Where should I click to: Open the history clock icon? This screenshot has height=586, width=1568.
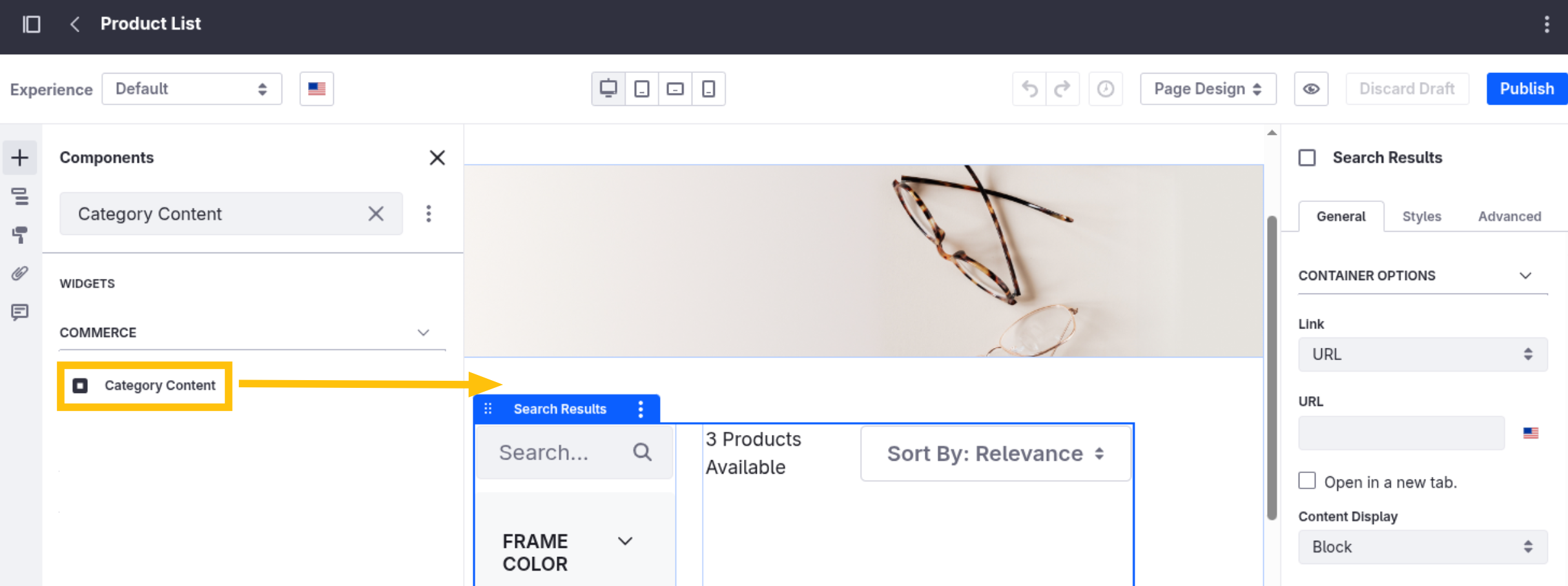pos(1106,88)
